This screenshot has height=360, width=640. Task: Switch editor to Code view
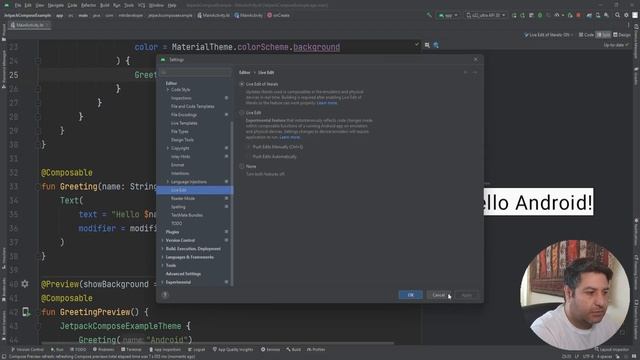point(586,35)
